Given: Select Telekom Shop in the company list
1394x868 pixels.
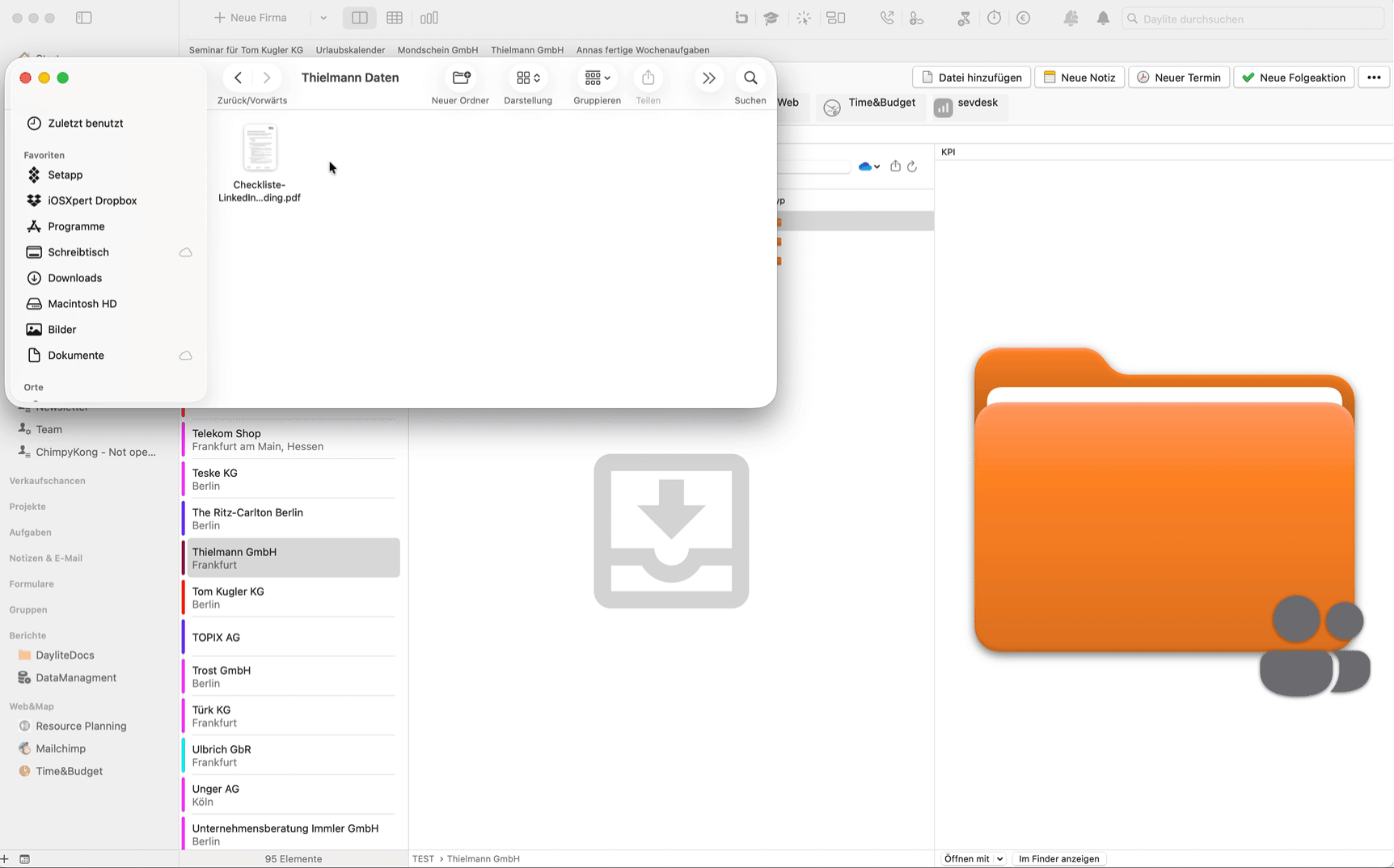Looking at the screenshot, I should pos(291,440).
